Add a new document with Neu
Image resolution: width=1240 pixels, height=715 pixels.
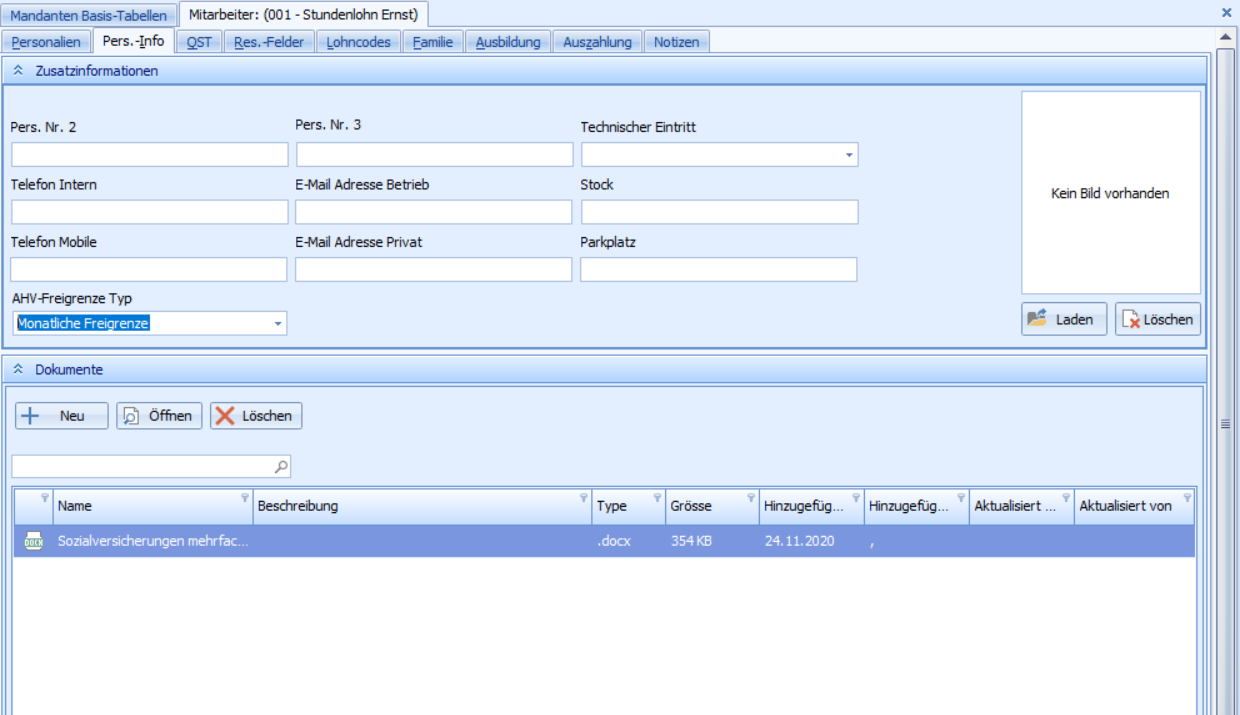click(x=62, y=416)
